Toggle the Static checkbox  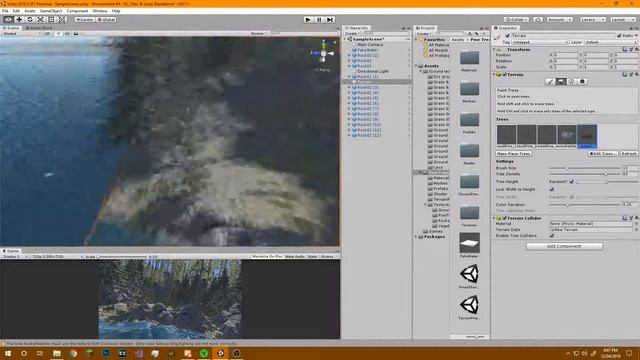pyautogui.click(x=619, y=36)
